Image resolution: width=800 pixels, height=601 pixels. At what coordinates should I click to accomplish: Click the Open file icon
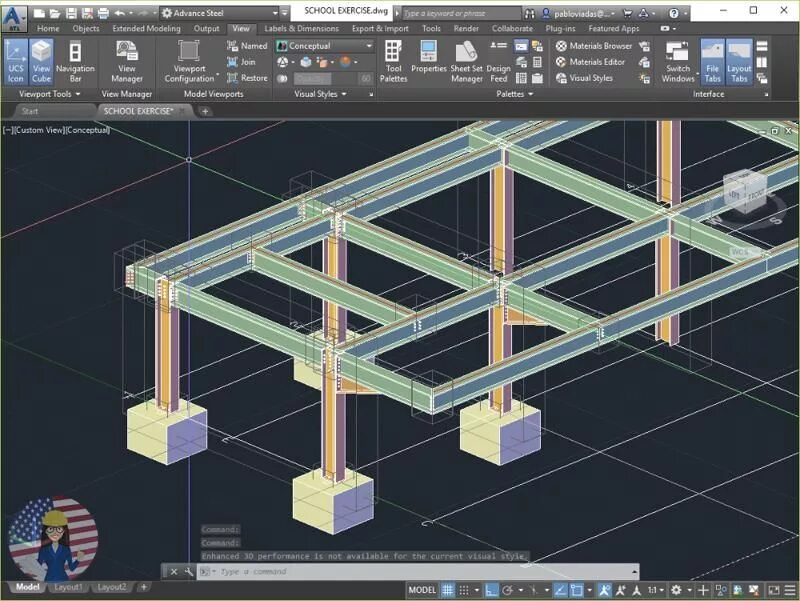click(55, 13)
